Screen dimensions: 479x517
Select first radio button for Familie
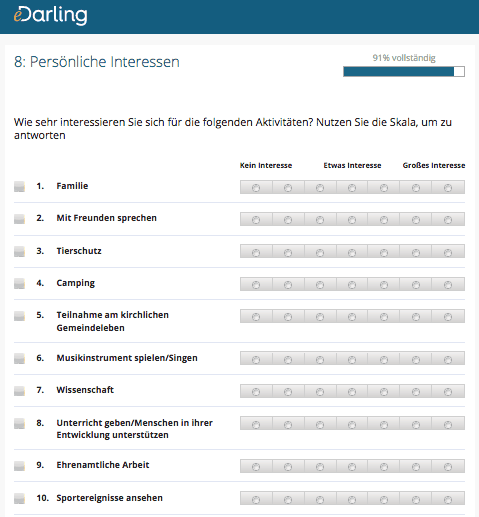256,188
